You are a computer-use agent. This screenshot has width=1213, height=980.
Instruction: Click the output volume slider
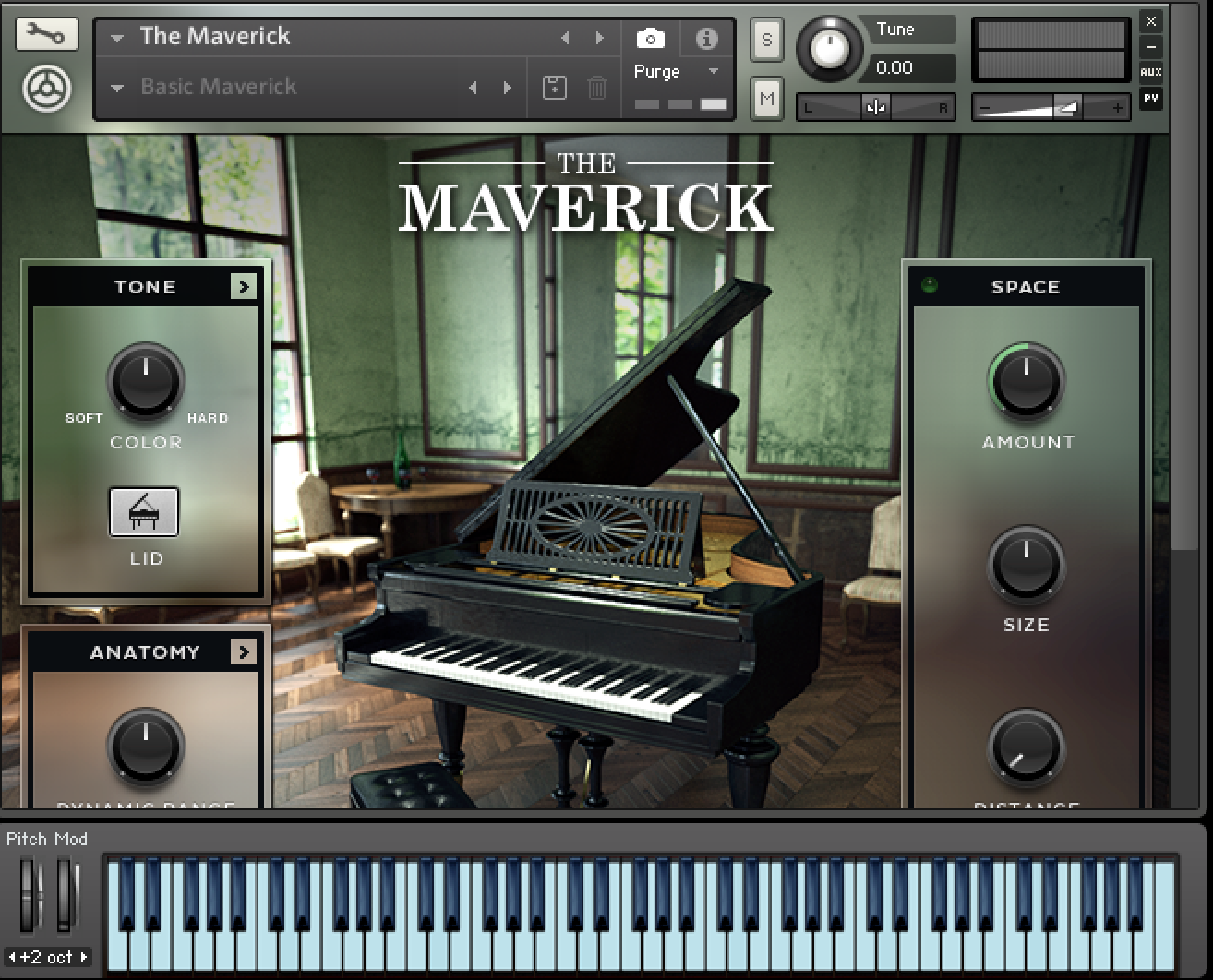1051,107
